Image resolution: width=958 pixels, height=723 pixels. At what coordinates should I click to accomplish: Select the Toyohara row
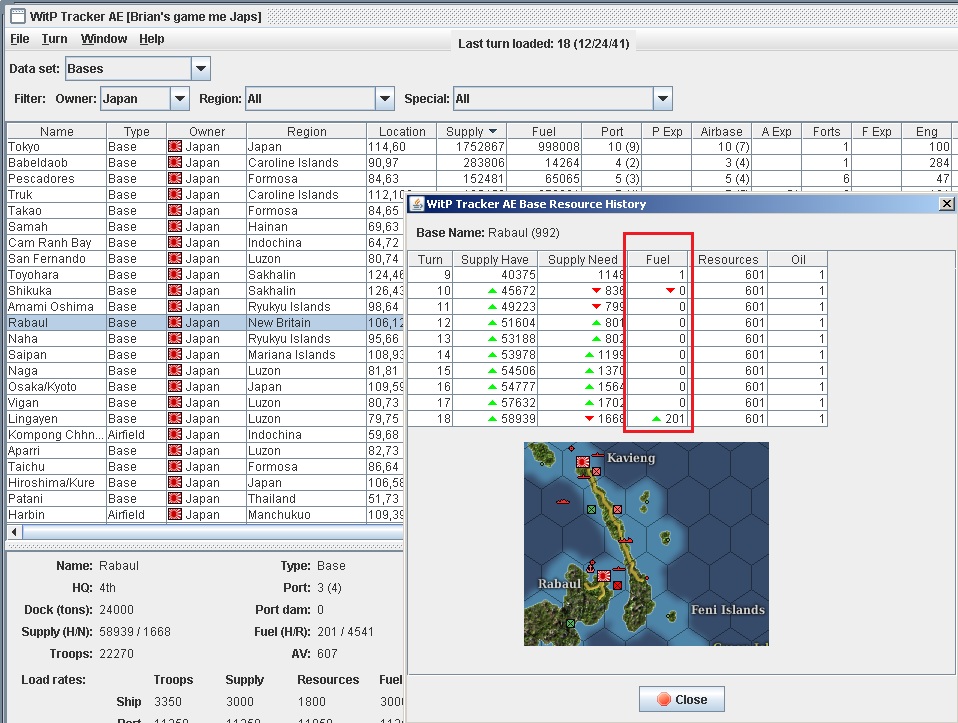point(205,274)
